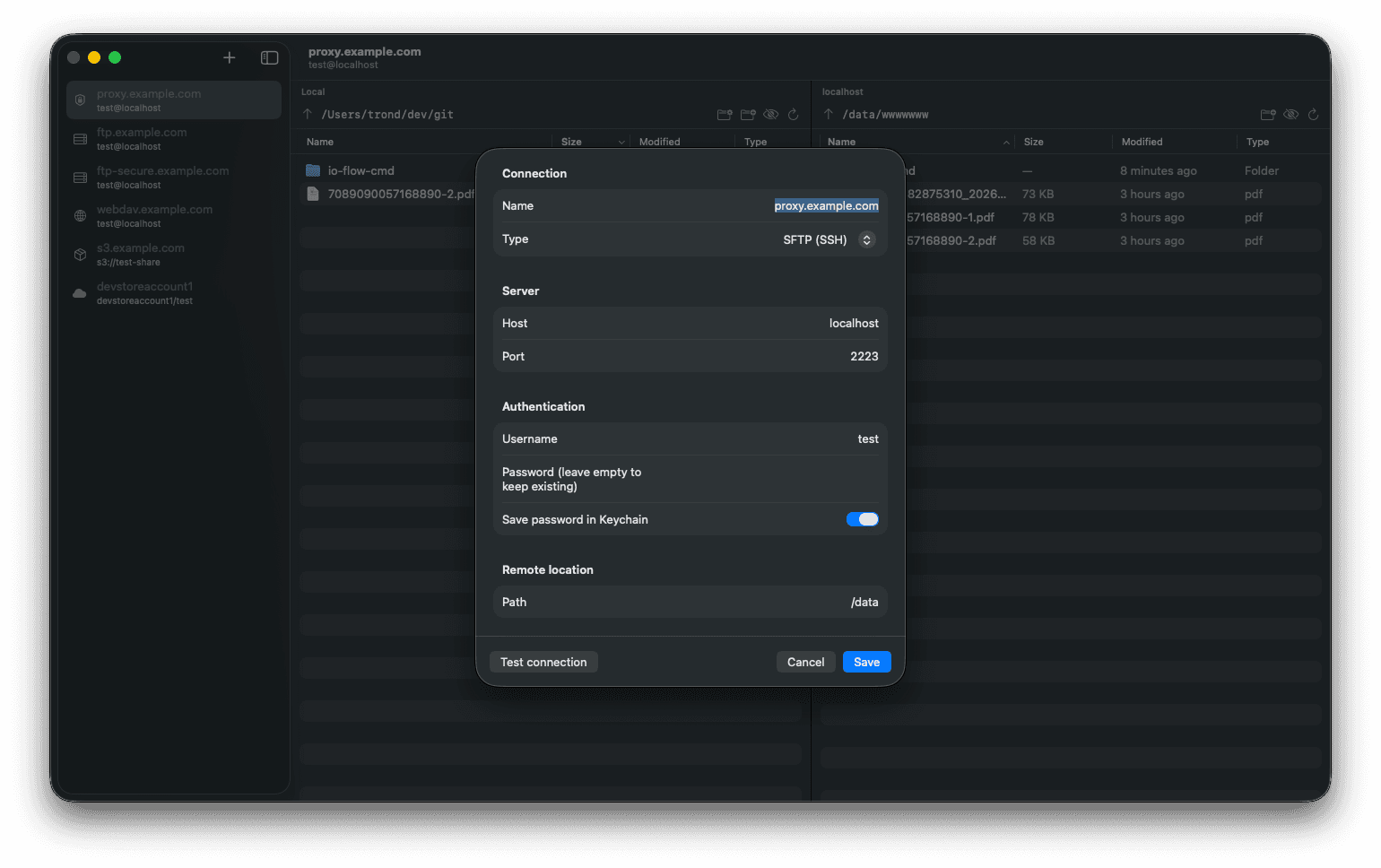Click the yellow minimize window button

pyautogui.click(x=94, y=57)
